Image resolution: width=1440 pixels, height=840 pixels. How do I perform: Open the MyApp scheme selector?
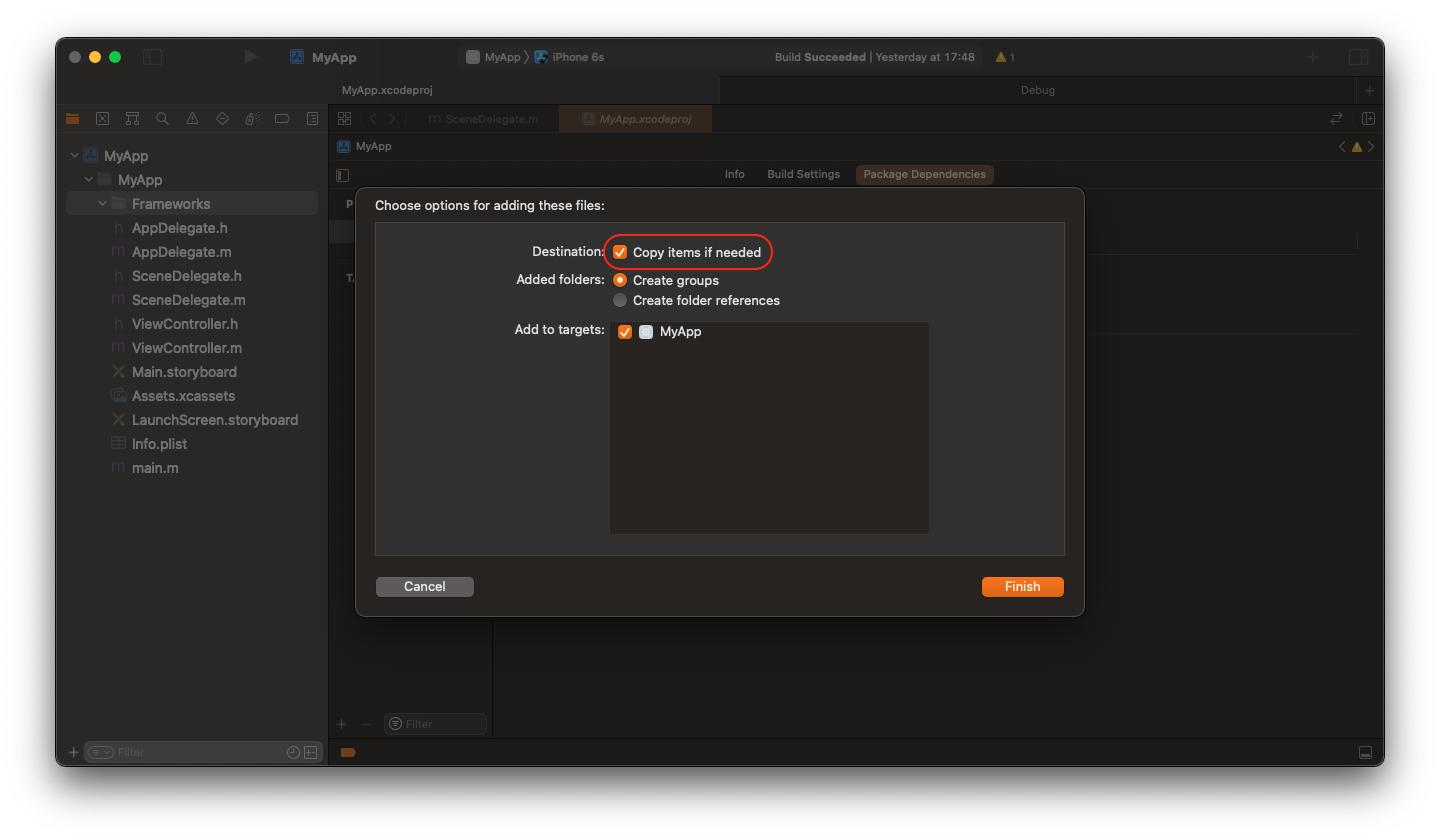493,57
